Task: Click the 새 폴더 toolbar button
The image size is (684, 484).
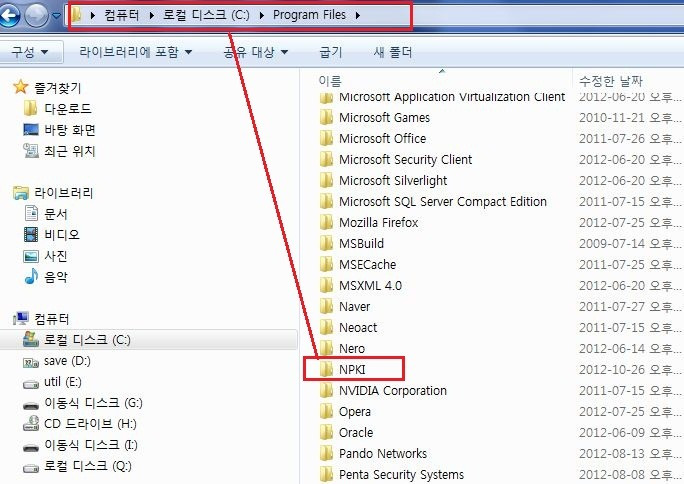Action: (x=393, y=52)
